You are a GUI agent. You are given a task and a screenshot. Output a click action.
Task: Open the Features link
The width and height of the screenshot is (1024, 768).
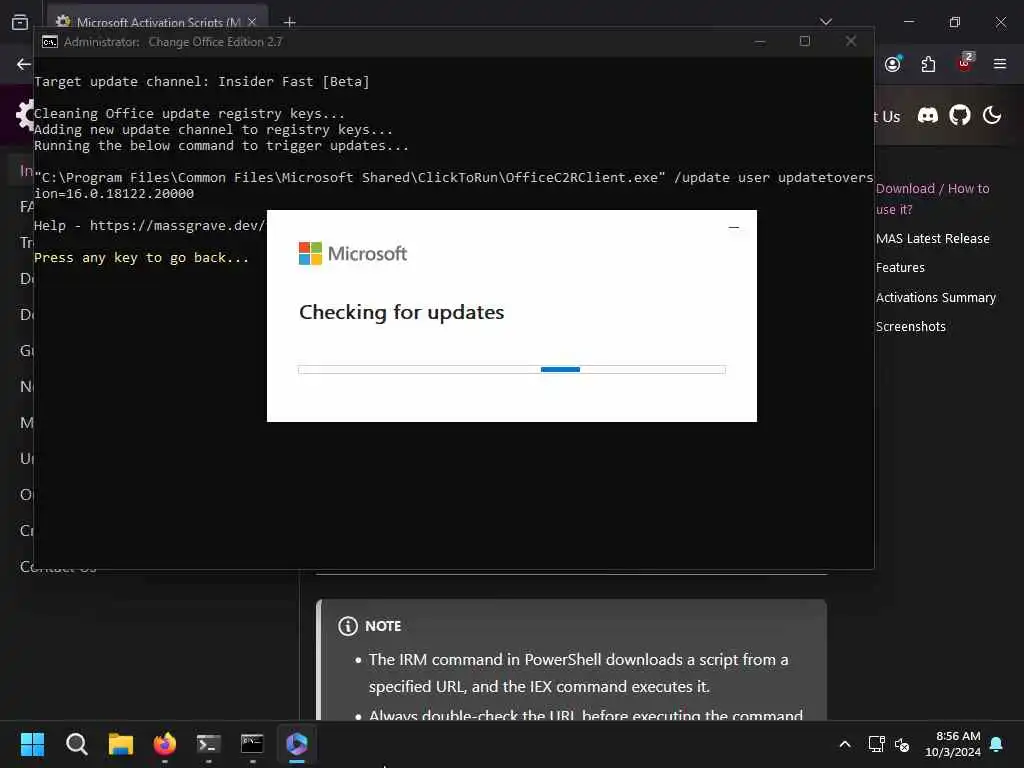pyautogui.click(x=900, y=267)
